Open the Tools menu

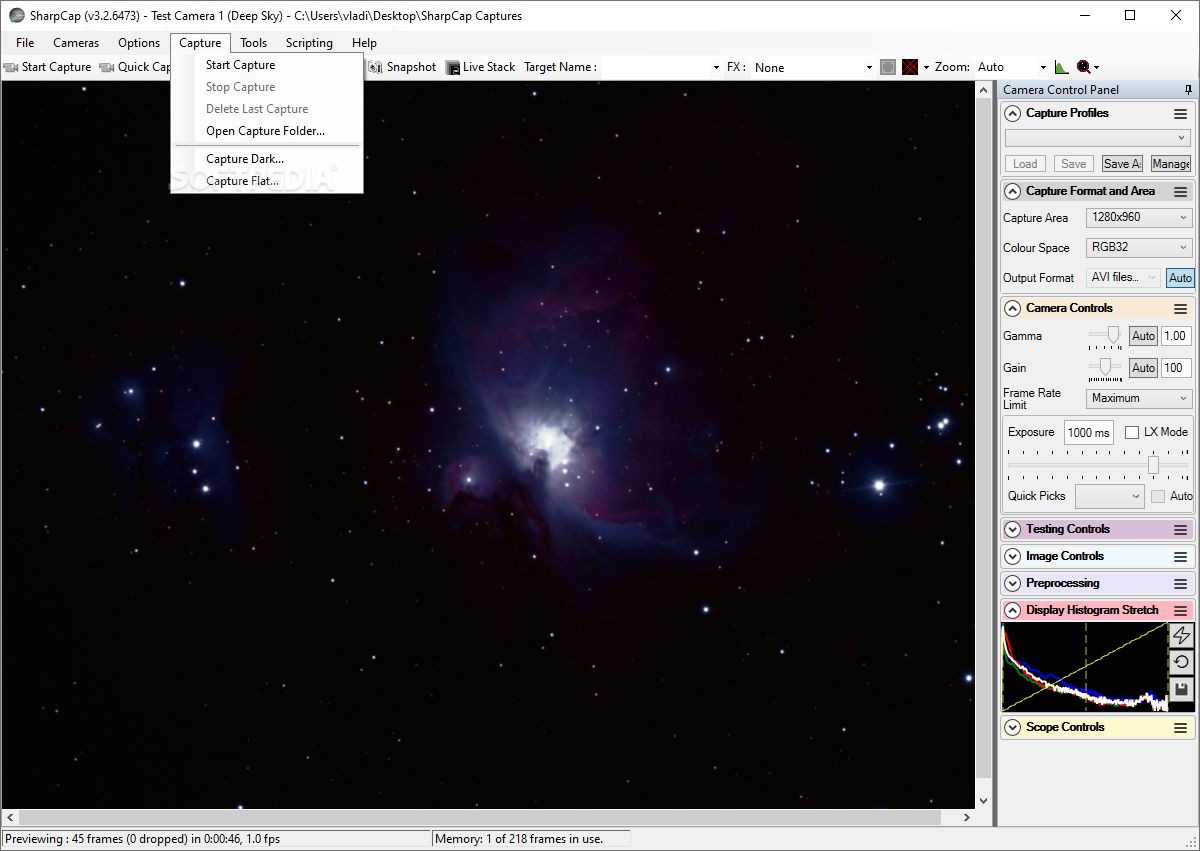(254, 43)
